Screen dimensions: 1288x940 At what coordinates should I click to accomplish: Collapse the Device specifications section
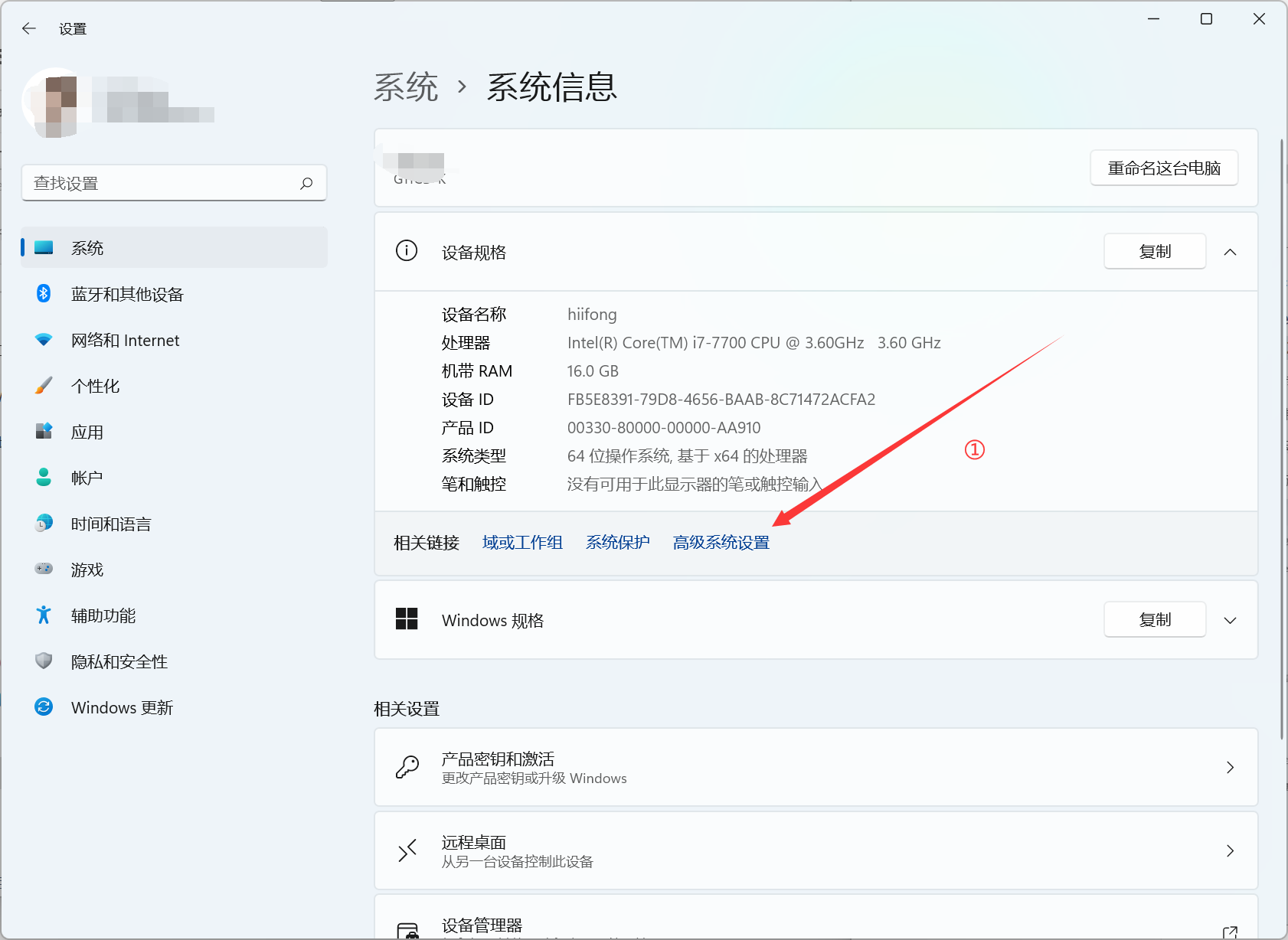click(1230, 253)
